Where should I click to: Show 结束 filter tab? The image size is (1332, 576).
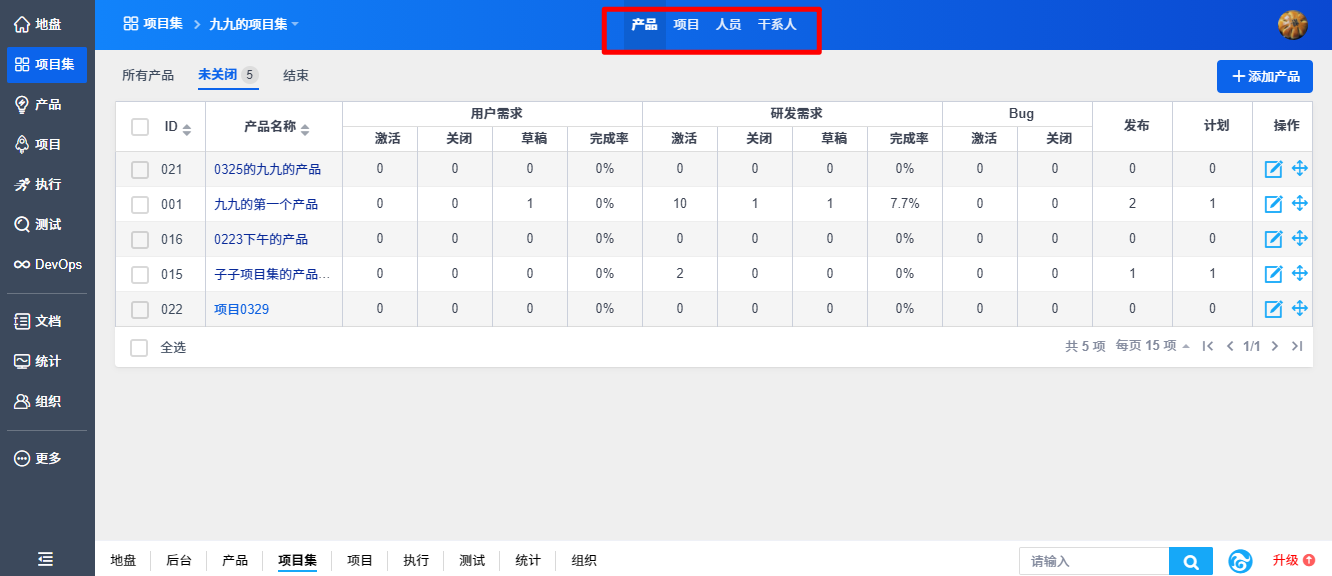(x=296, y=75)
